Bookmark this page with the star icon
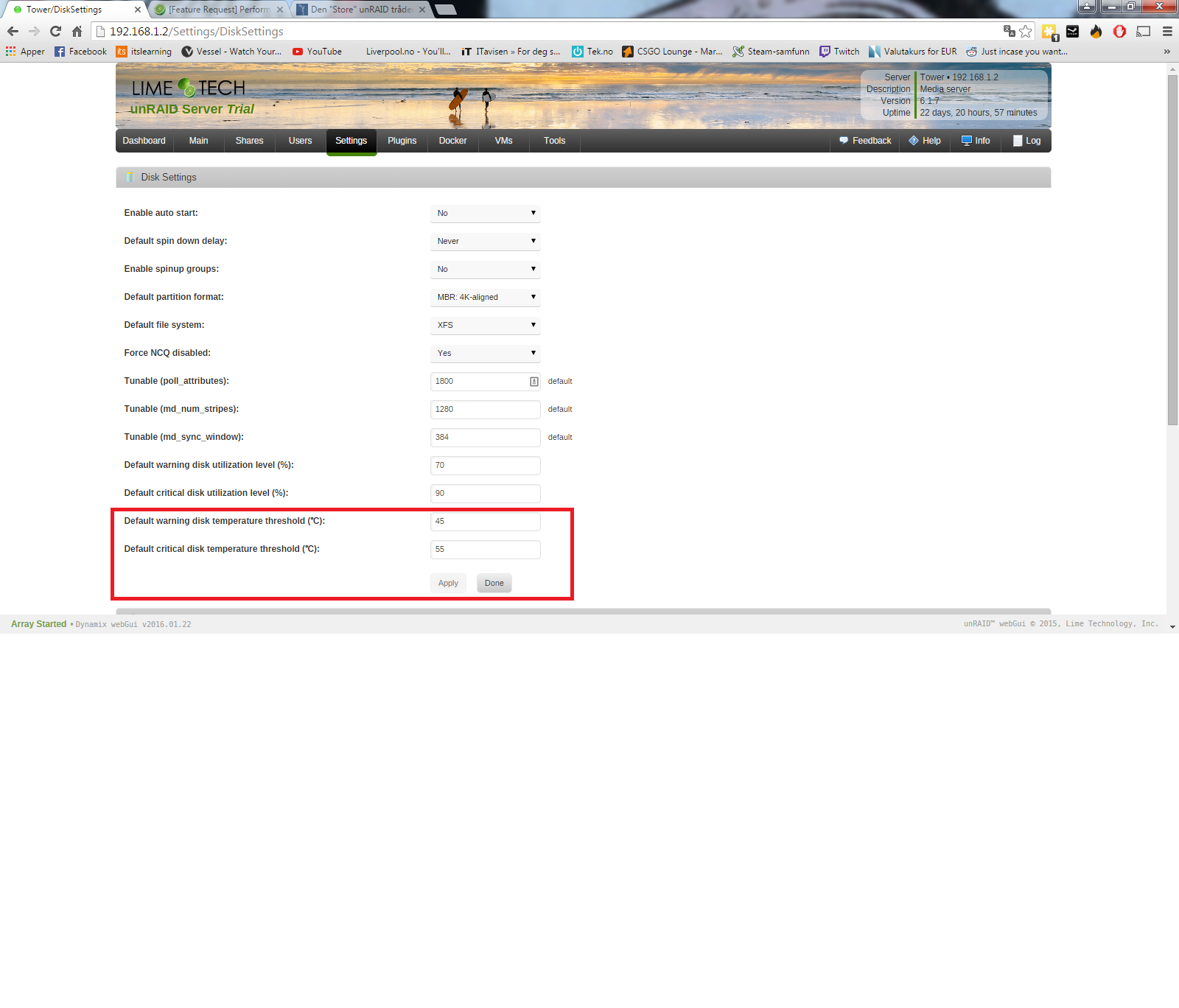Viewport: 1179px width, 1008px height. pyautogui.click(x=1025, y=31)
